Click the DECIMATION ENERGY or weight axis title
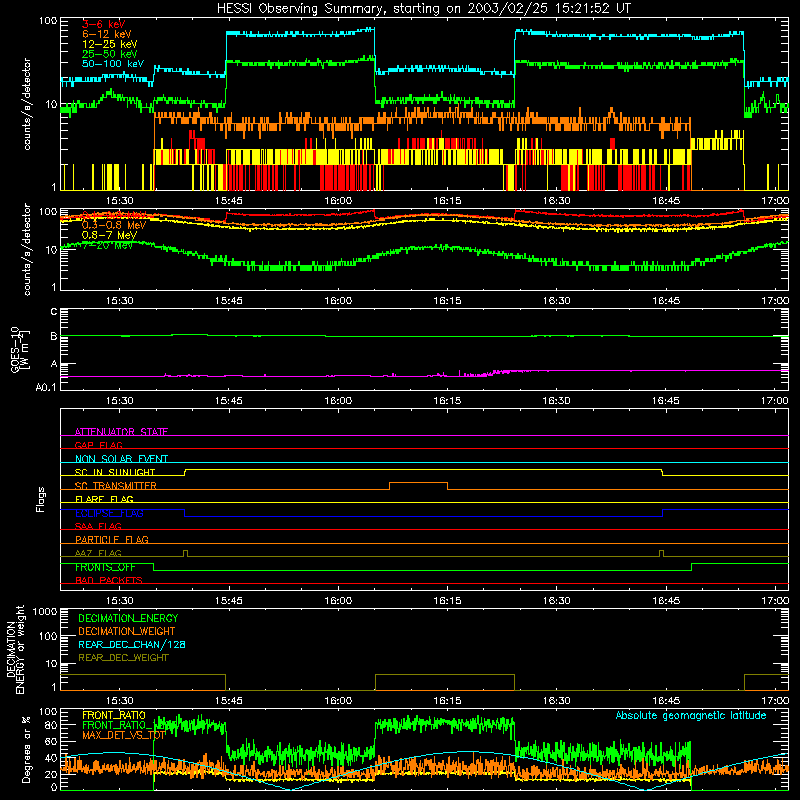Viewport: 800px width, 800px height. click(15, 649)
